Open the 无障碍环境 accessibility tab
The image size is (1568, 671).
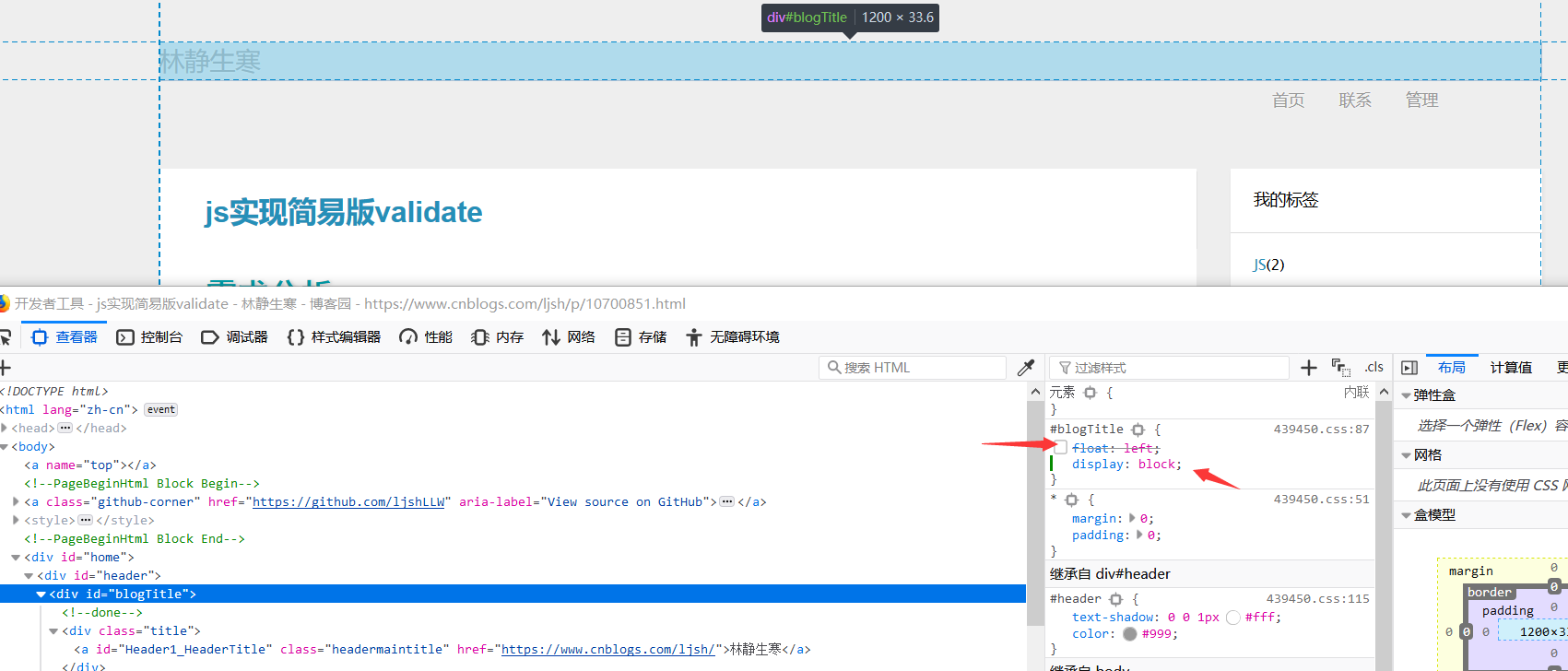tap(733, 337)
